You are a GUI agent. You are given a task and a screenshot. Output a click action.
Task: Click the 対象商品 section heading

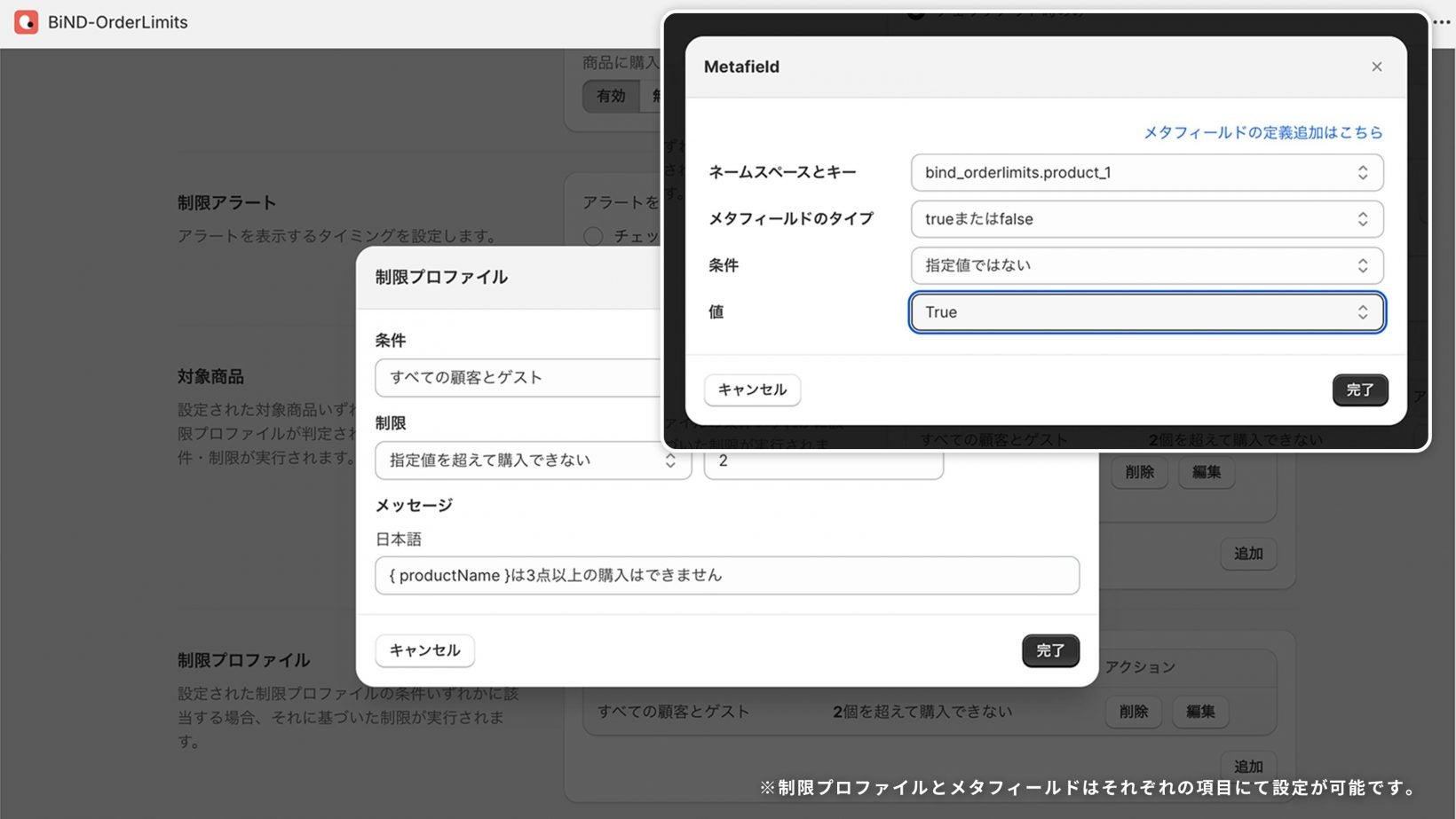[x=210, y=376]
